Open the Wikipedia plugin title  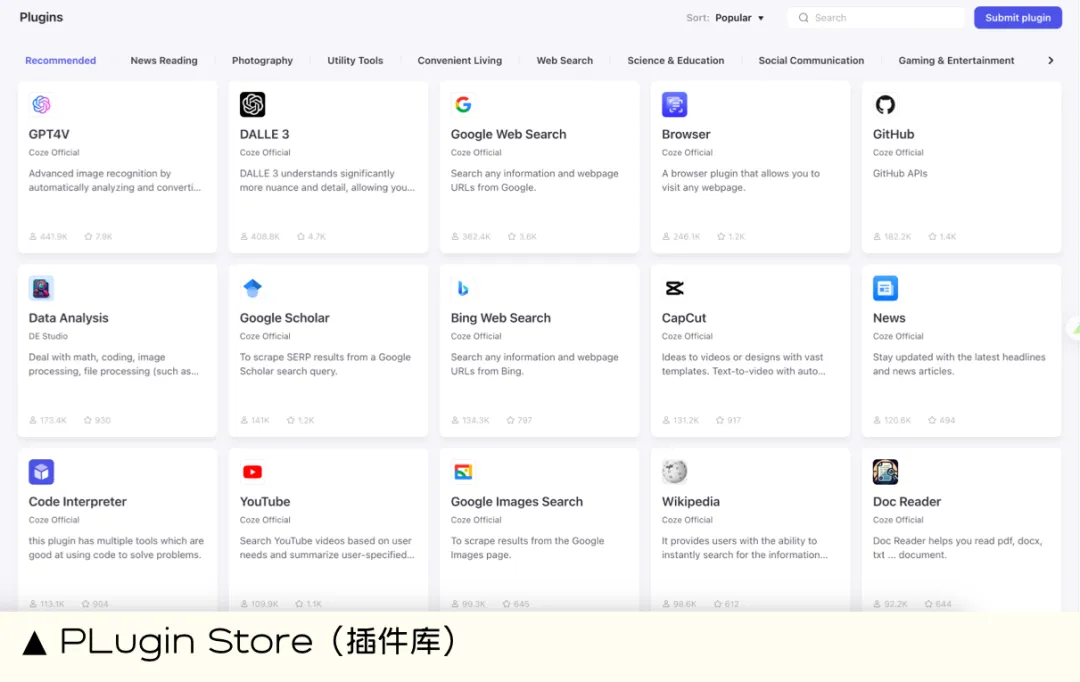click(x=691, y=502)
